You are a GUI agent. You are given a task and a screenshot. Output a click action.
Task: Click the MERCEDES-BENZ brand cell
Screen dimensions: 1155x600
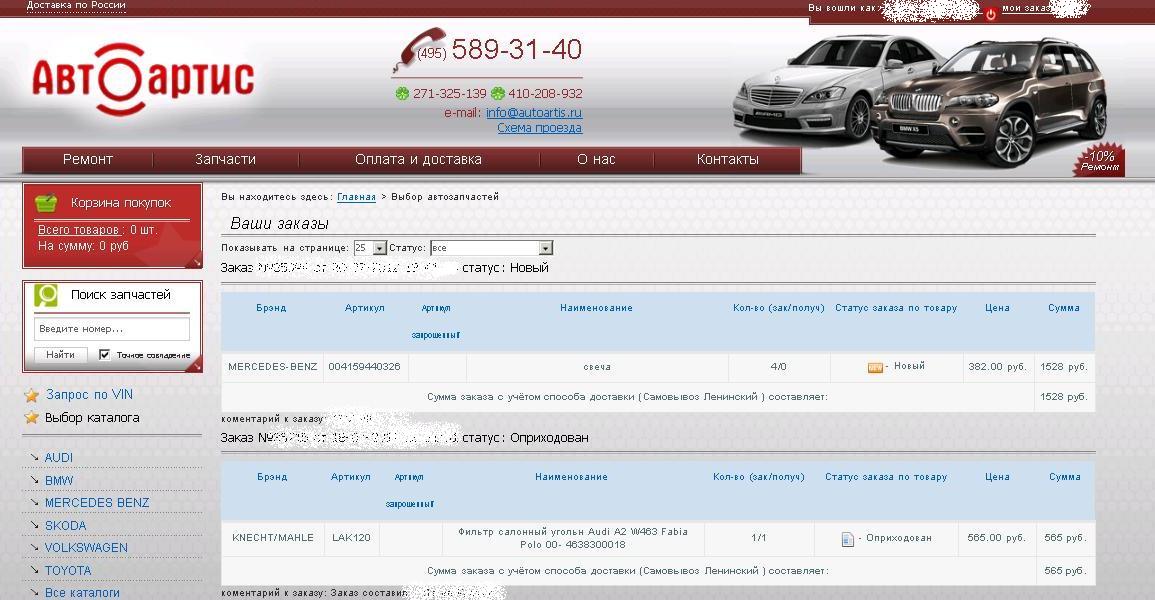tap(273, 367)
